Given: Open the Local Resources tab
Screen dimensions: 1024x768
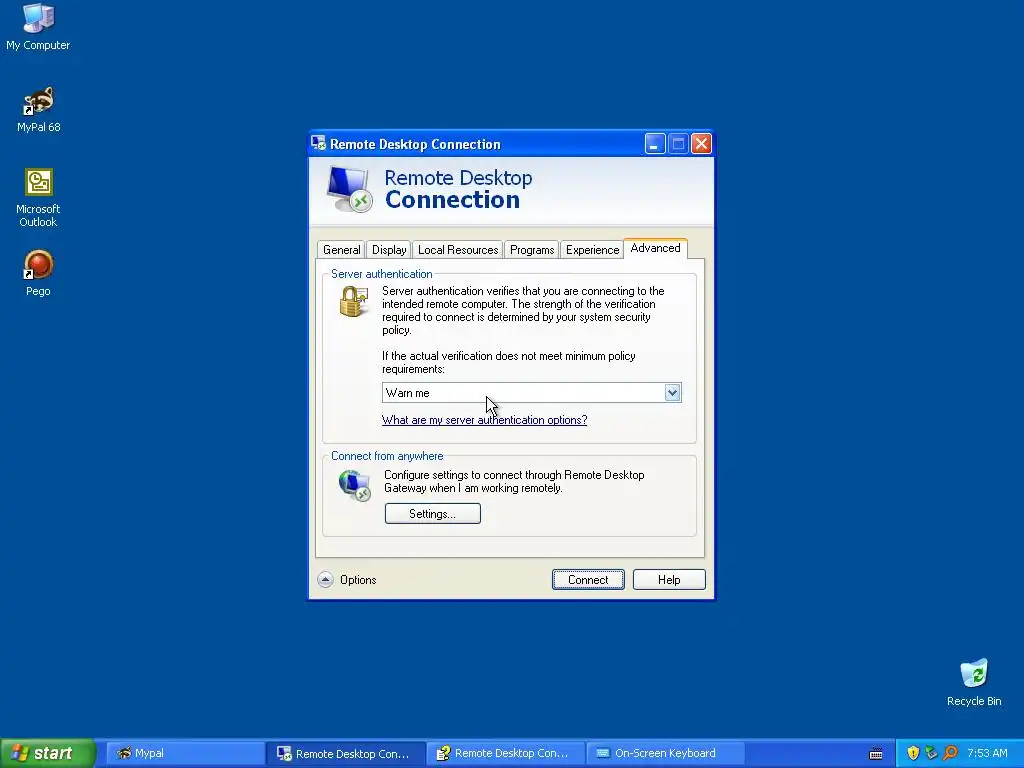Looking at the screenshot, I should point(458,249).
